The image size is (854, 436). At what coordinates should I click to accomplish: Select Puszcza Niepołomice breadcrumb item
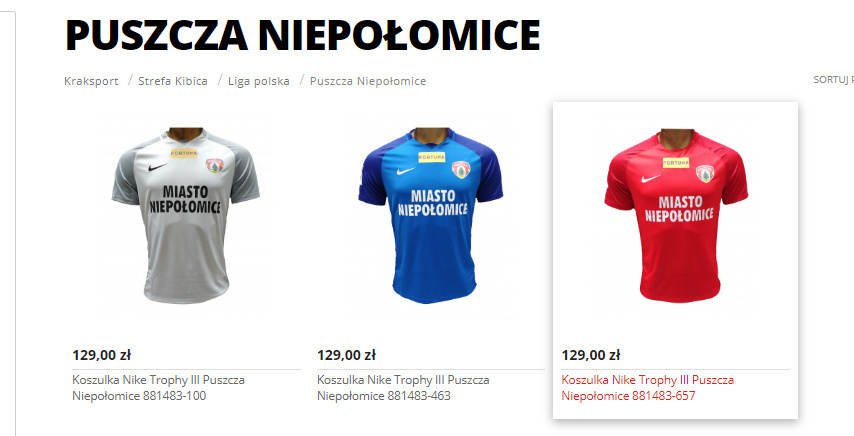(368, 81)
